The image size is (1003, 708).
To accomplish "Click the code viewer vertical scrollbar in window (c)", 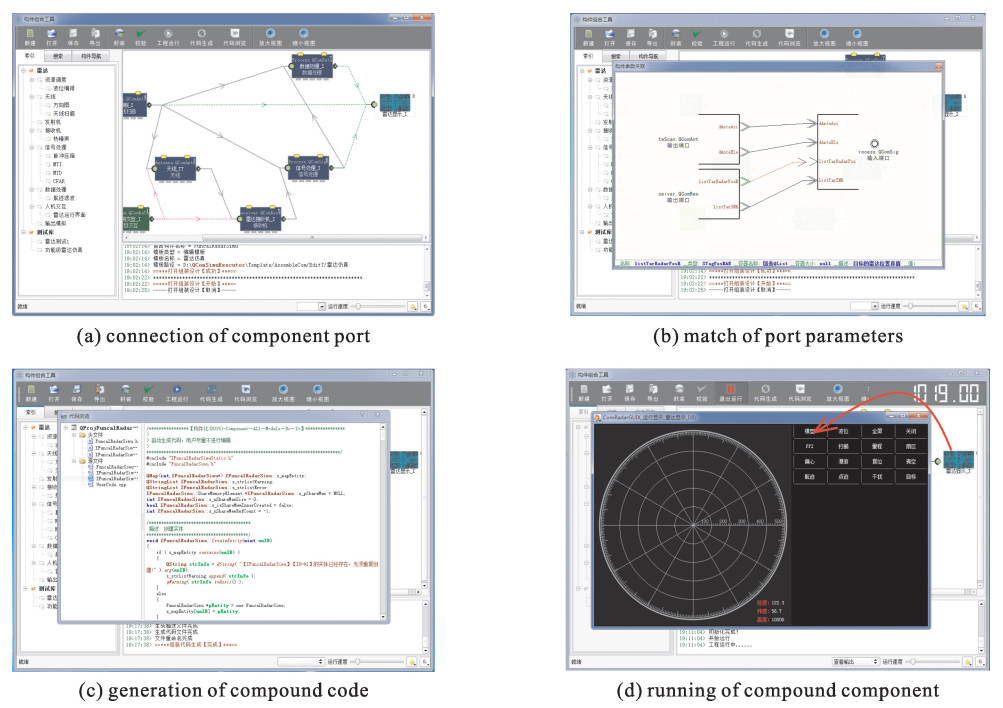I will pos(384,521).
